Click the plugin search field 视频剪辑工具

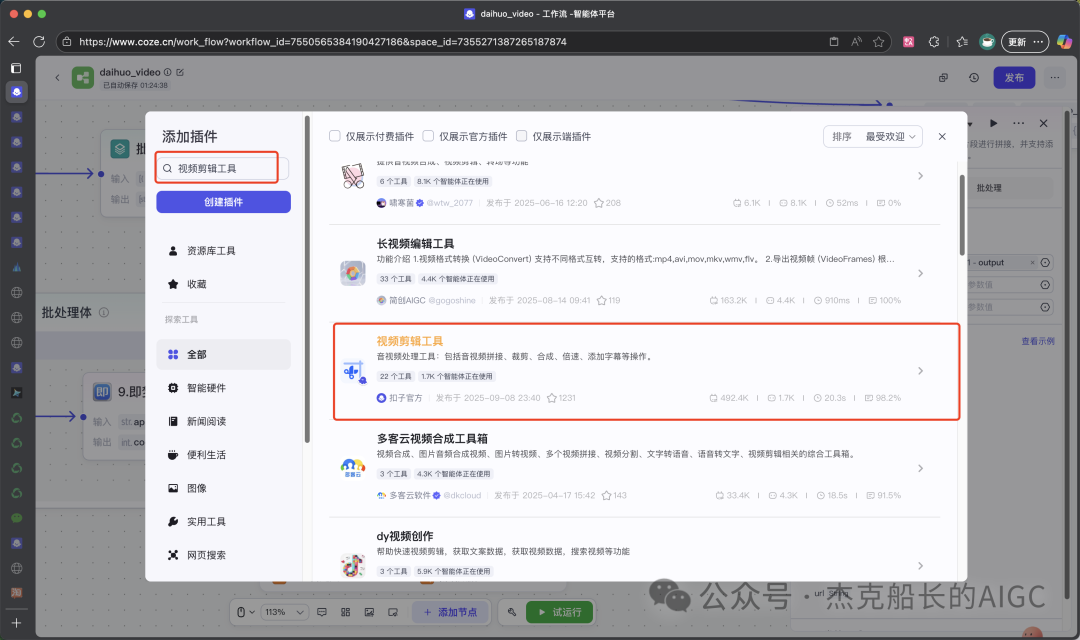point(222,168)
